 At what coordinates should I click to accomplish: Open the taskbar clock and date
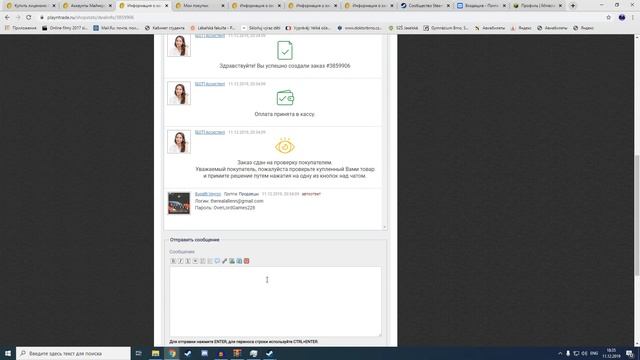[611, 353]
